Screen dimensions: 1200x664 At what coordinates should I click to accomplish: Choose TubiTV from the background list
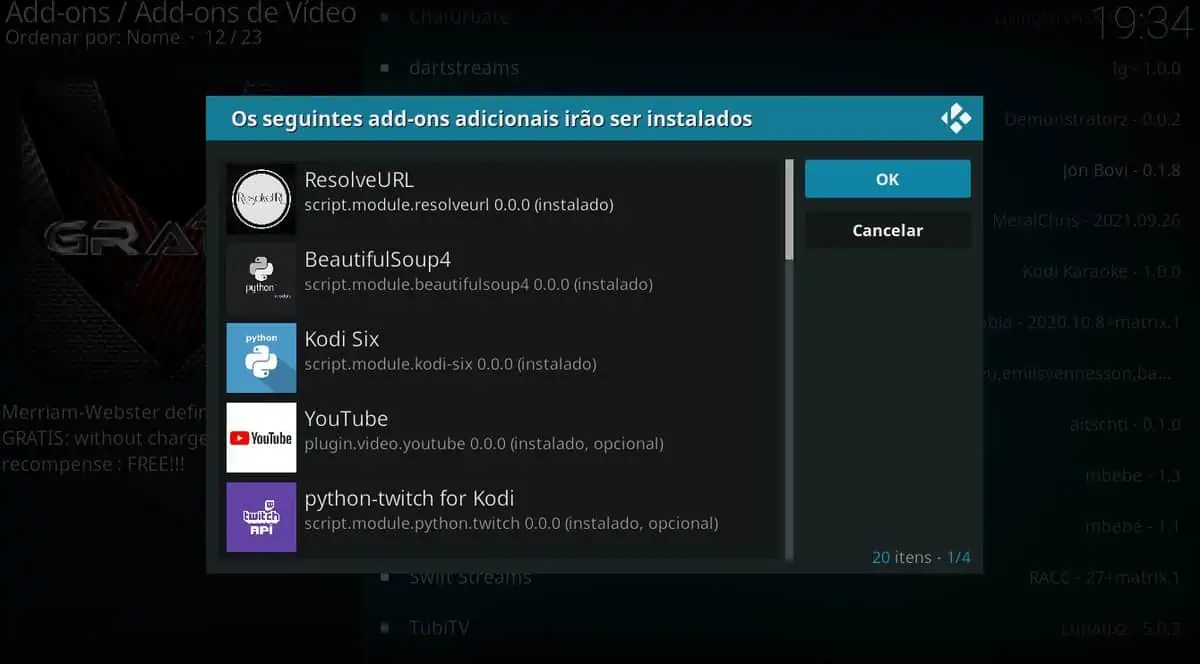tap(438, 627)
